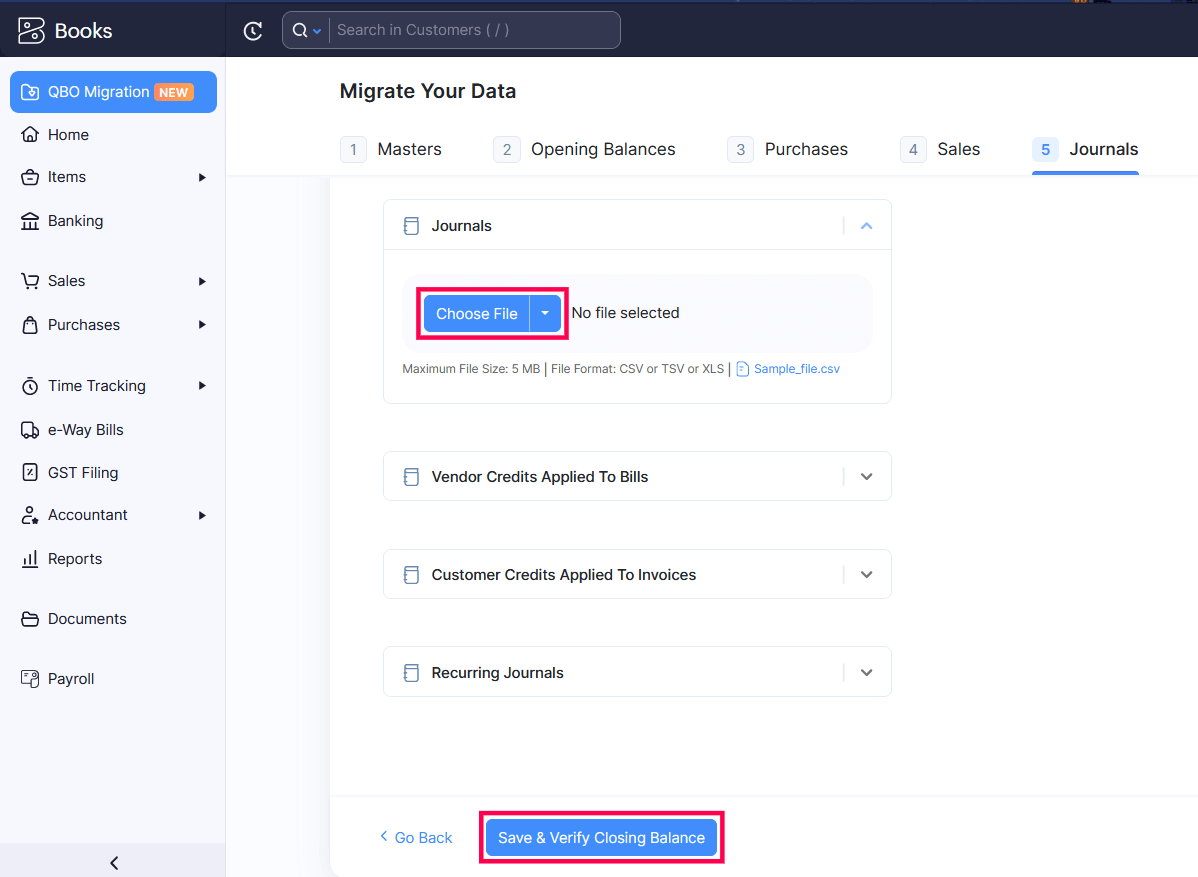Select the Home icon in sidebar
This screenshot has width=1198, height=877.
click(30, 134)
